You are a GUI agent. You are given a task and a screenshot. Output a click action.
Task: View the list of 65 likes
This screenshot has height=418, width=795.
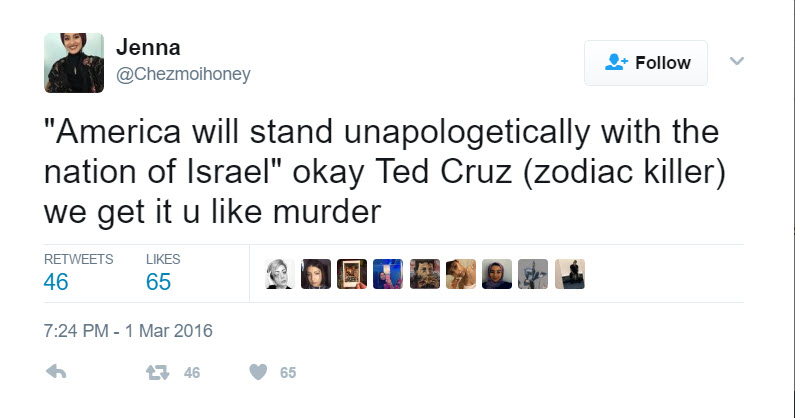[162, 272]
